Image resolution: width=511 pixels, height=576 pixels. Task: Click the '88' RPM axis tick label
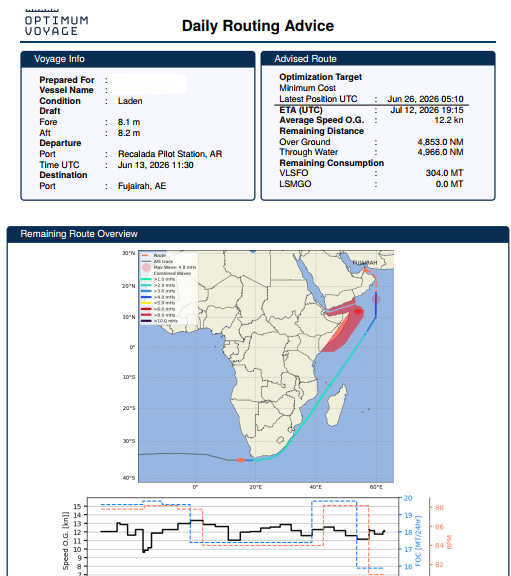(439, 508)
